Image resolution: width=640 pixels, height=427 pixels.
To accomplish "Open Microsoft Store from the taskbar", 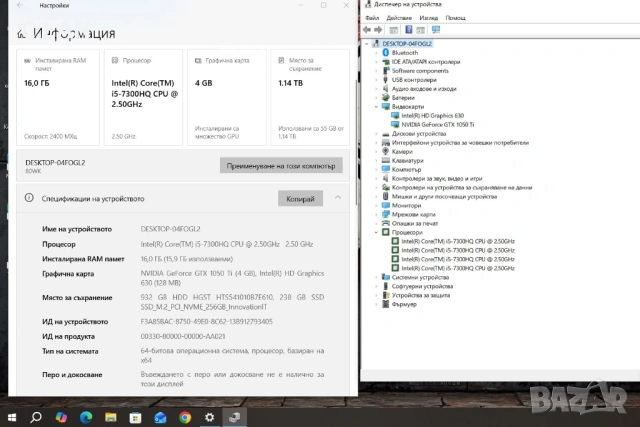I will (135, 417).
